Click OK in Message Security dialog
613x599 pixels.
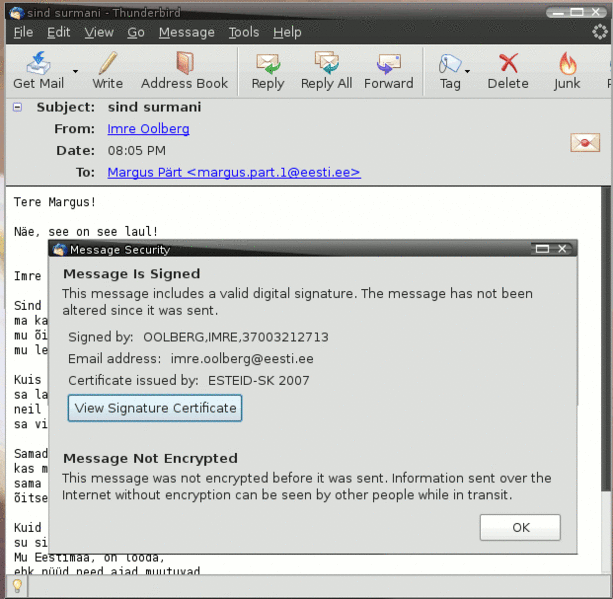pyautogui.click(x=520, y=527)
